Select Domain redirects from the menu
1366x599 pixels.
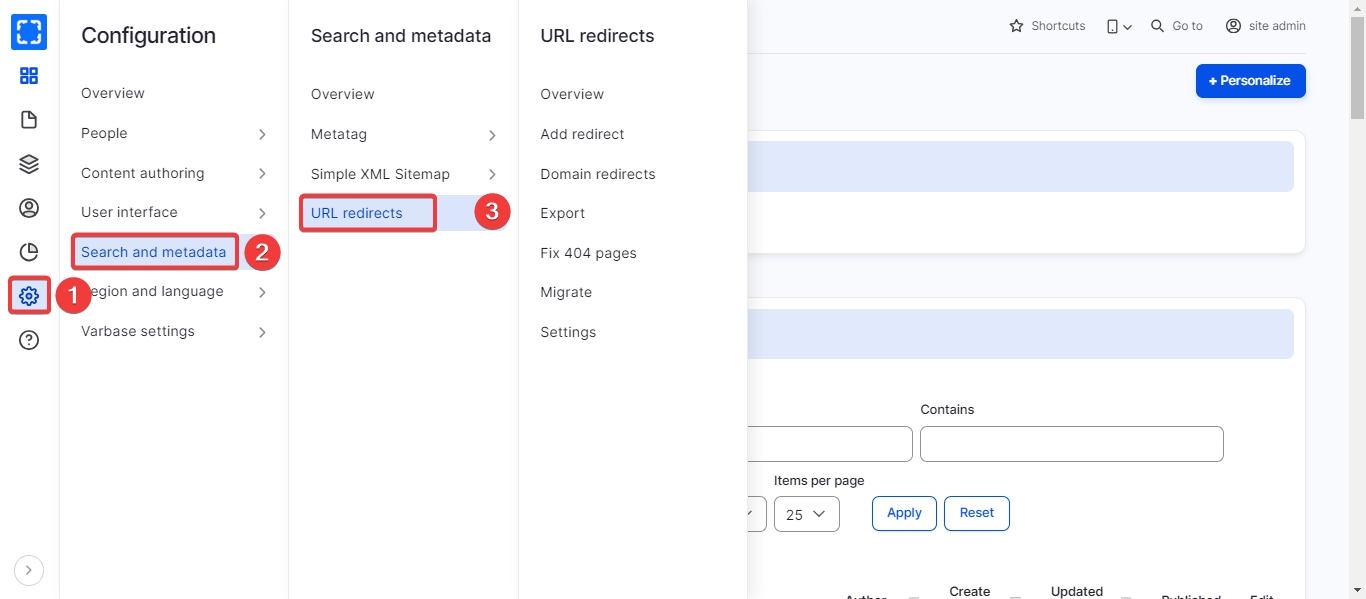click(598, 174)
